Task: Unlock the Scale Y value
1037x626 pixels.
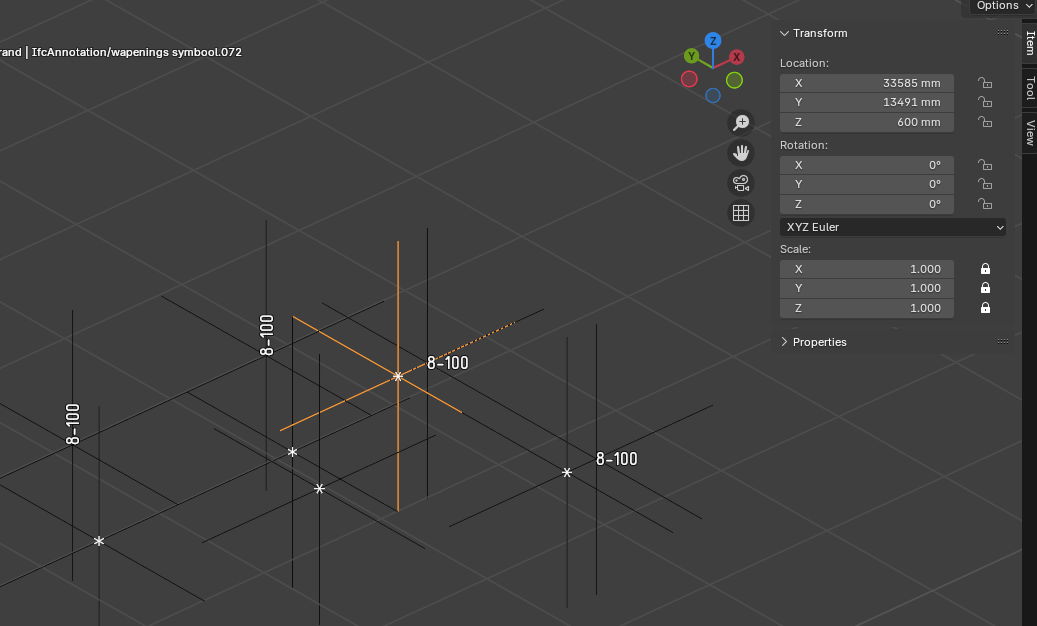Action: coord(985,288)
